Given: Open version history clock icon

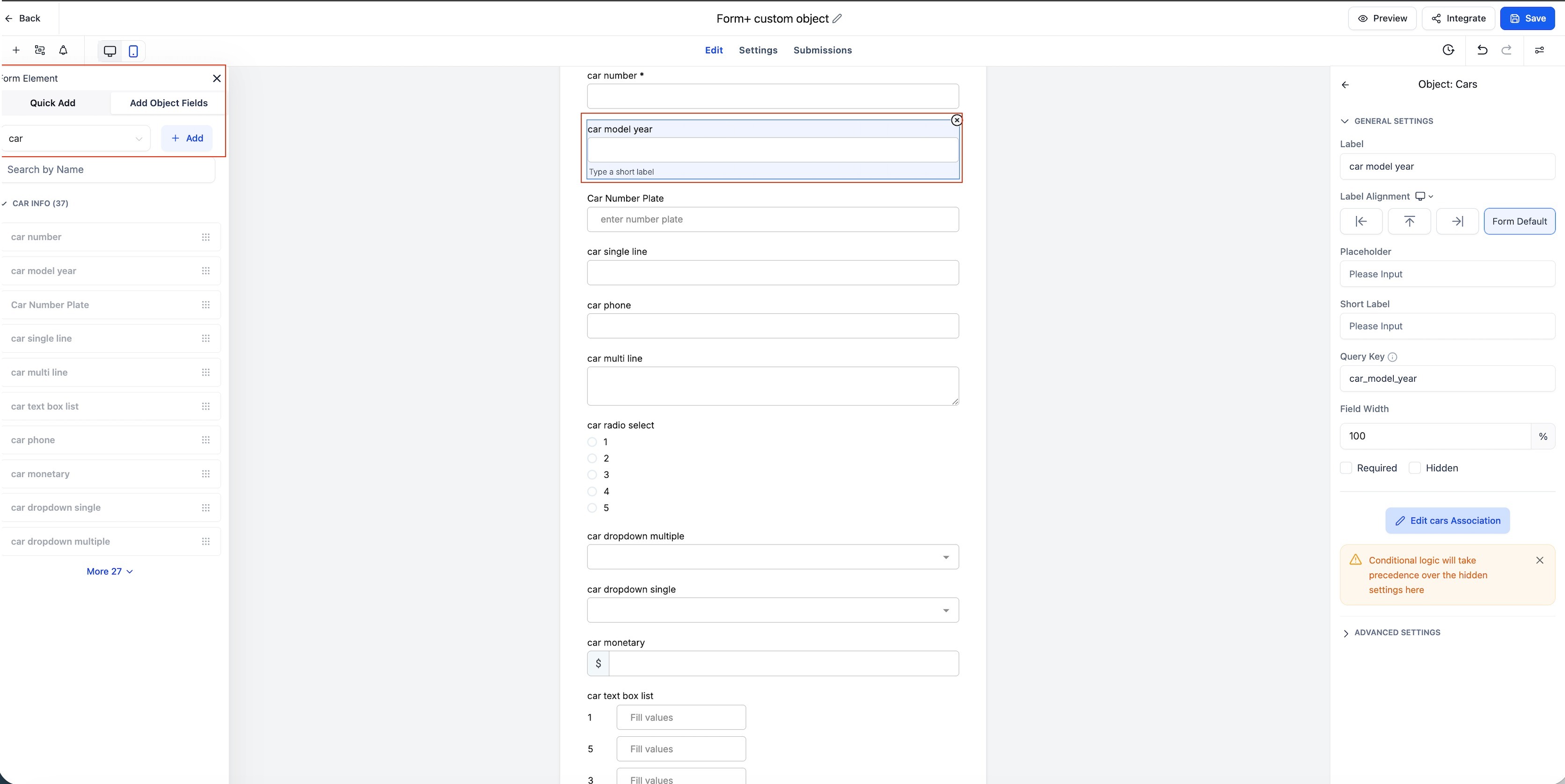Looking at the screenshot, I should tap(1448, 50).
